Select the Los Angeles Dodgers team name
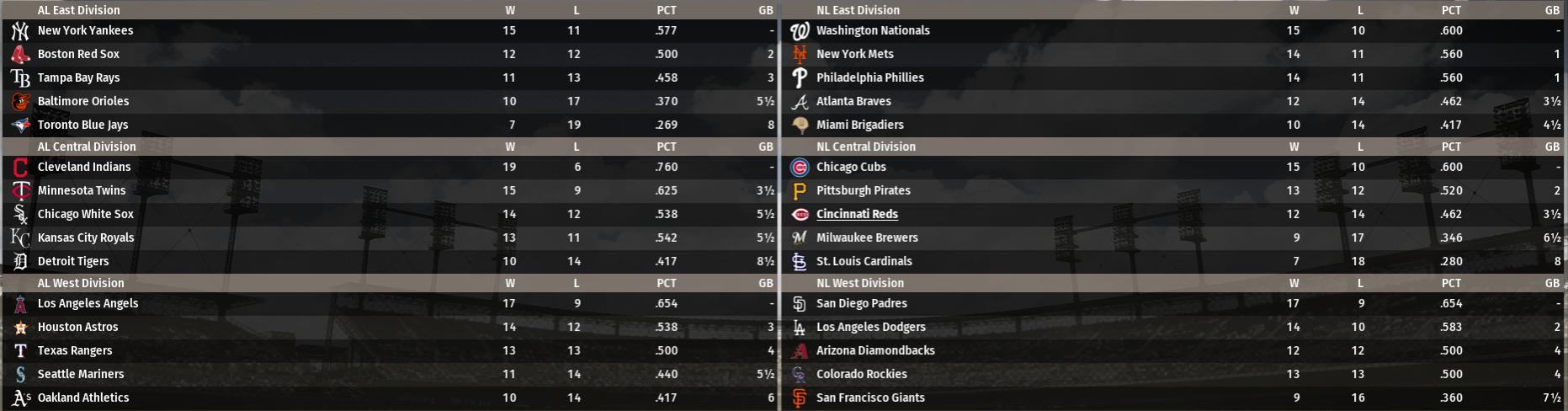 pyautogui.click(x=870, y=327)
